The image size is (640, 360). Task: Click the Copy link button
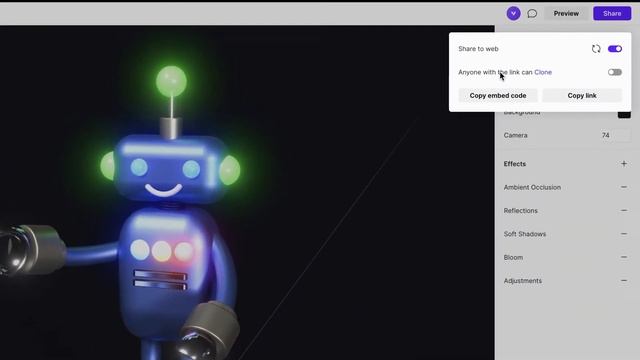(x=582, y=96)
